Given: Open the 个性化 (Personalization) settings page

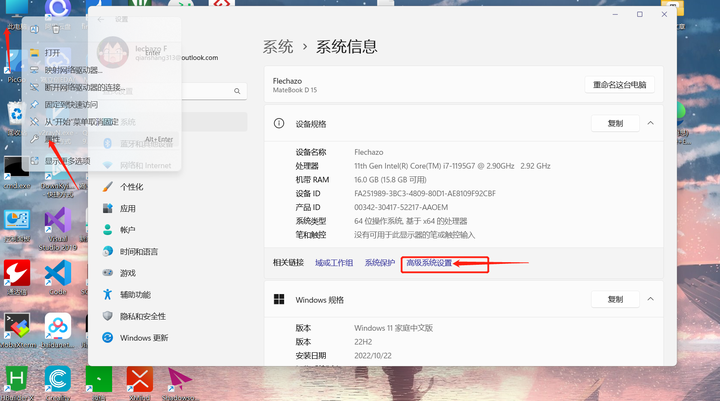Looking at the screenshot, I should coord(131,187).
